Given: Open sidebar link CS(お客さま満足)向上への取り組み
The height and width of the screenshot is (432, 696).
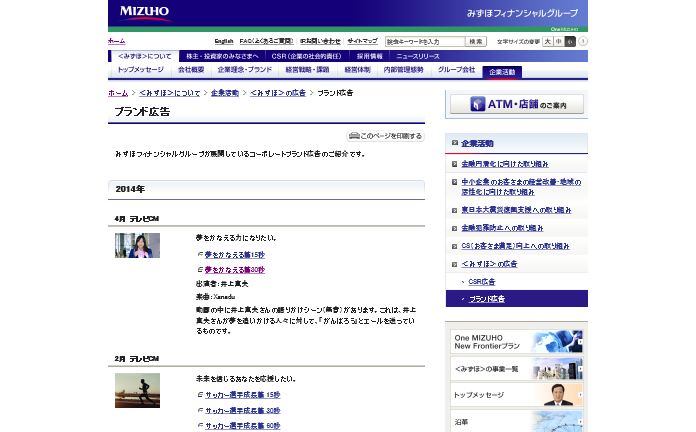Looking at the screenshot, I should point(515,246).
